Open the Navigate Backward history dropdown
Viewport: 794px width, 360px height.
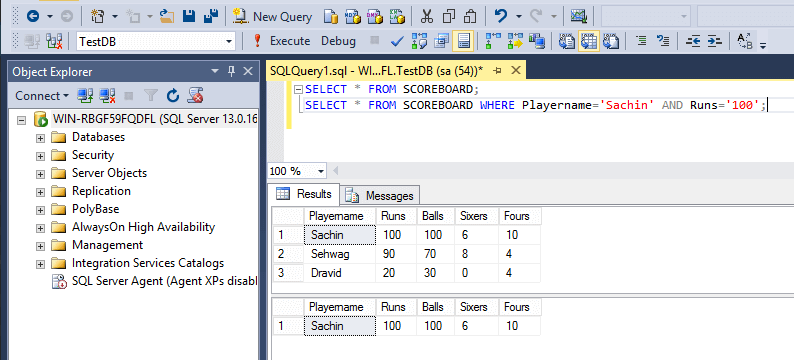[50, 17]
